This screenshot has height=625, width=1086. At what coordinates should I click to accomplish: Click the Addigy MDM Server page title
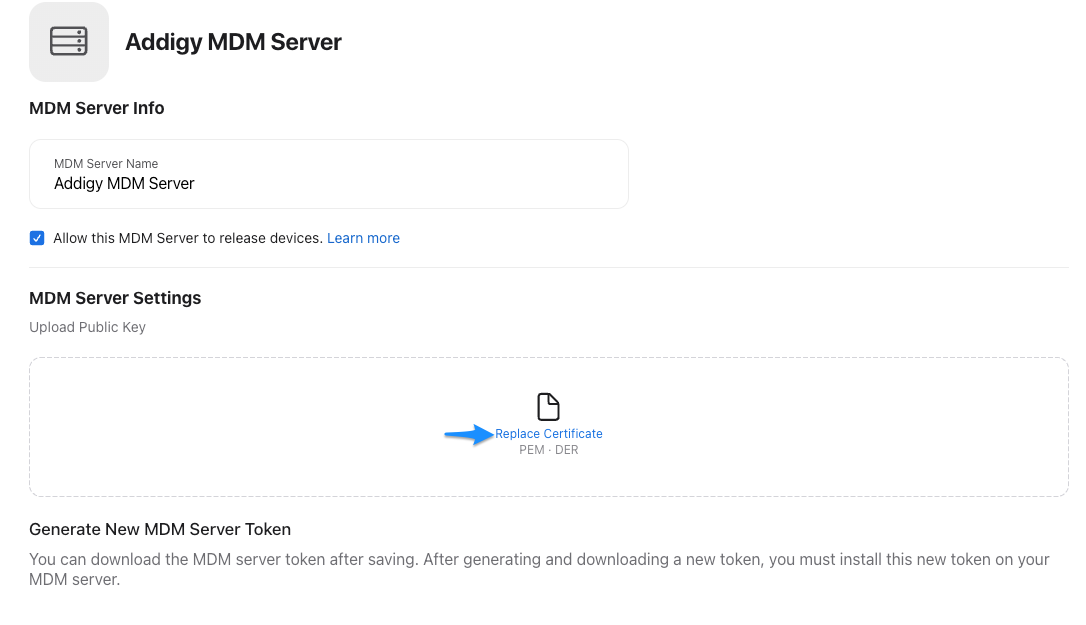point(233,42)
